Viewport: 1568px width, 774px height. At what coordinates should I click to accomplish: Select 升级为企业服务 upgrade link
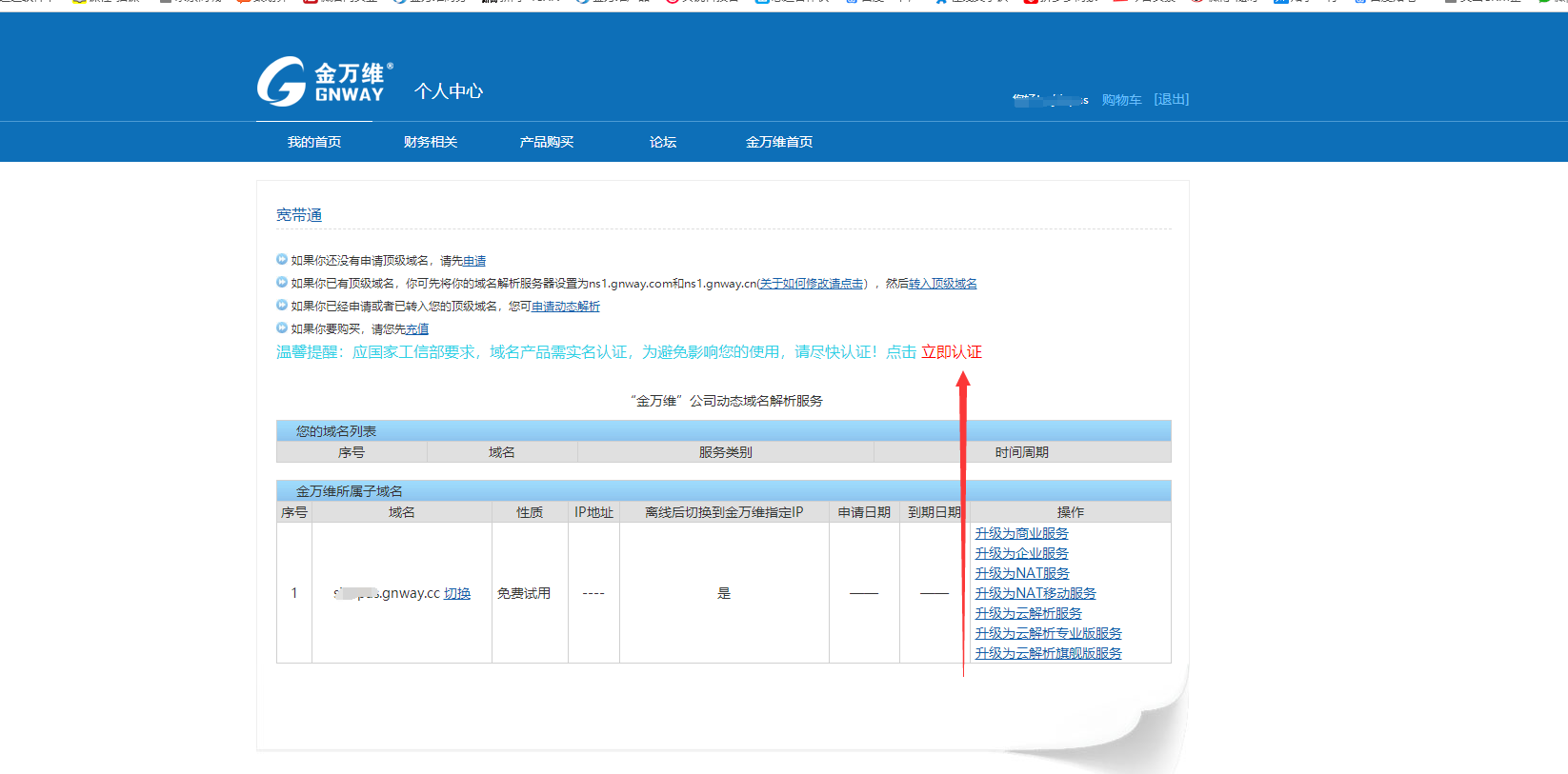(1021, 553)
